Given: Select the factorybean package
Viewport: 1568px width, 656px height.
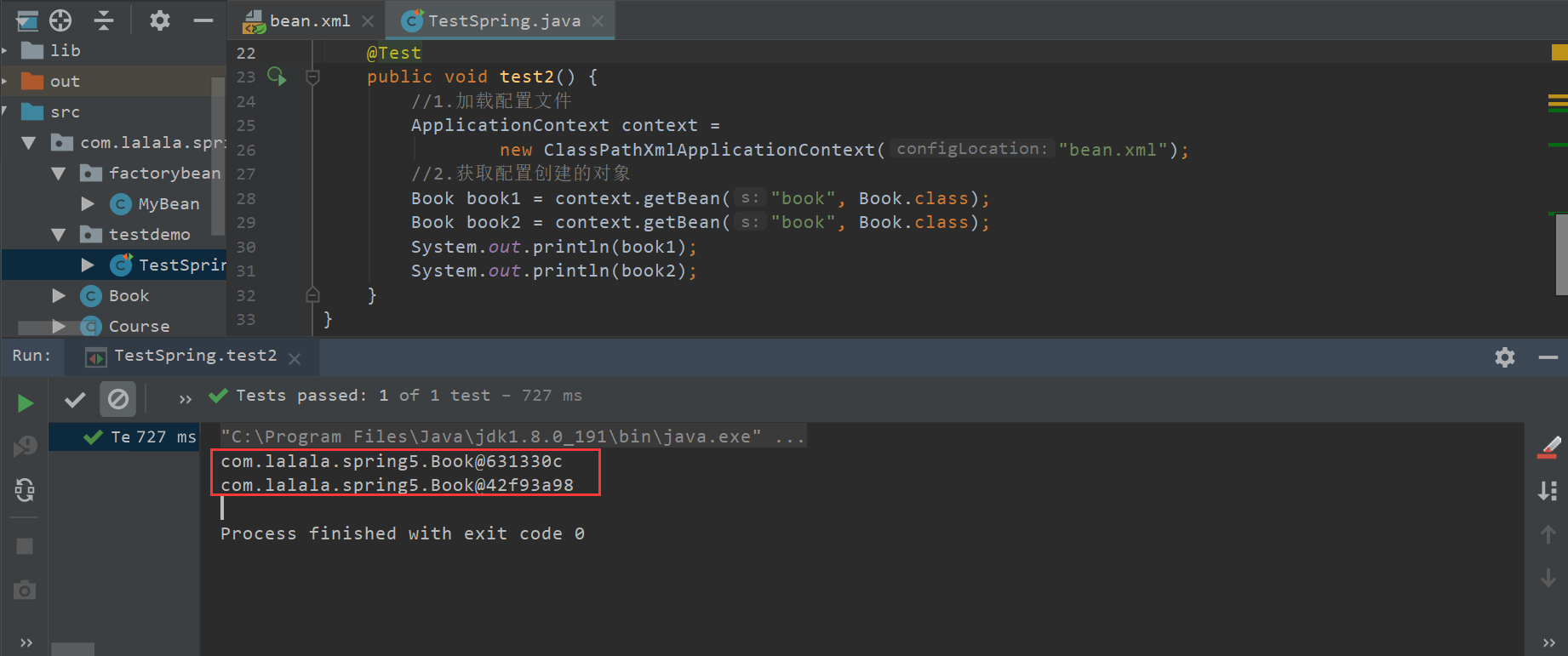Looking at the screenshot, I should (x=165, y=173).
